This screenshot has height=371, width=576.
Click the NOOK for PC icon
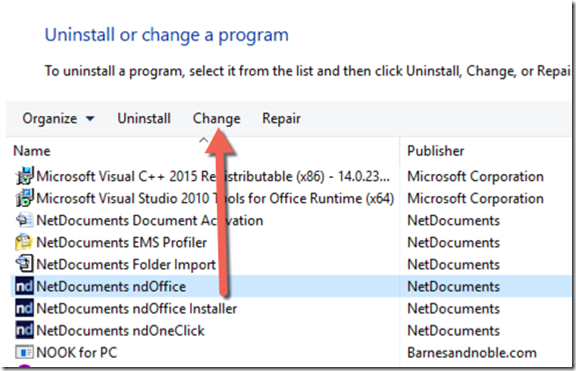tap(24, 352)
